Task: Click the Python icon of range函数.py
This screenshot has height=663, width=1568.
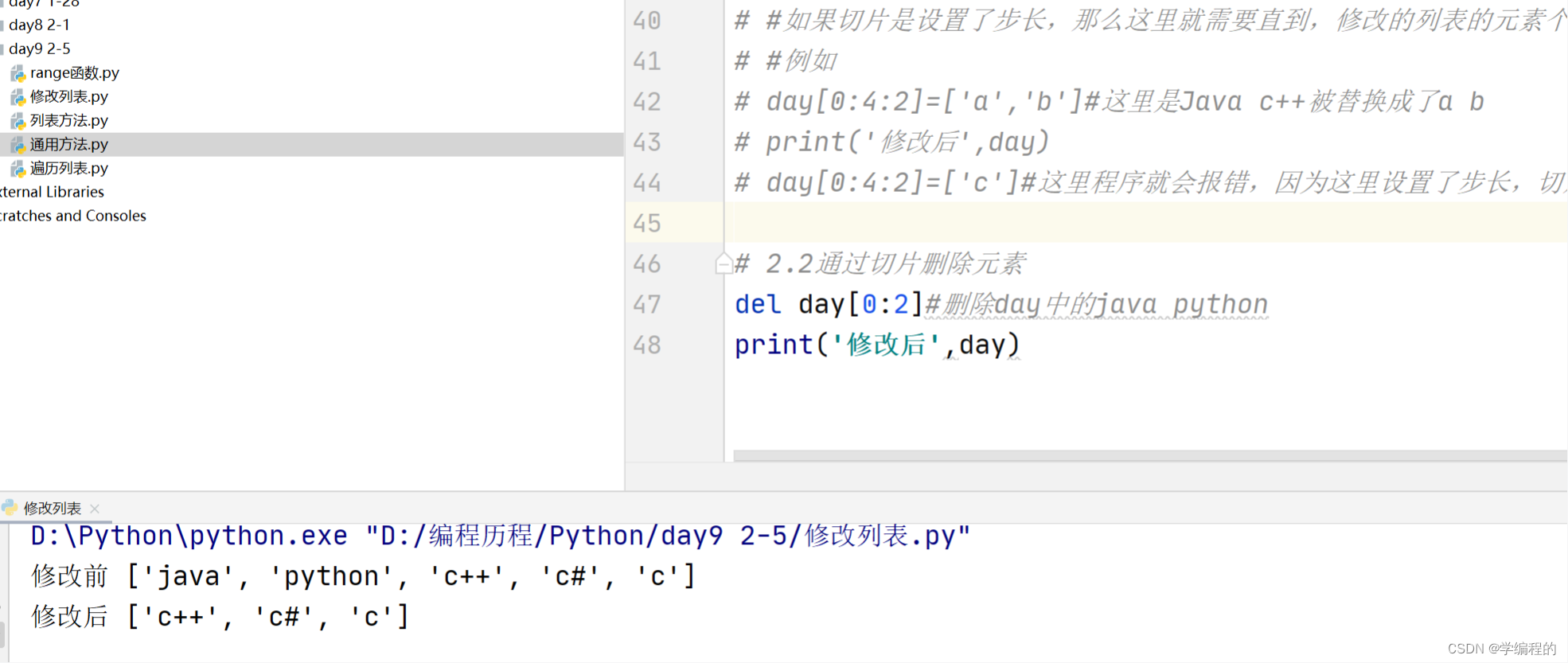Action: coord(18,73)
